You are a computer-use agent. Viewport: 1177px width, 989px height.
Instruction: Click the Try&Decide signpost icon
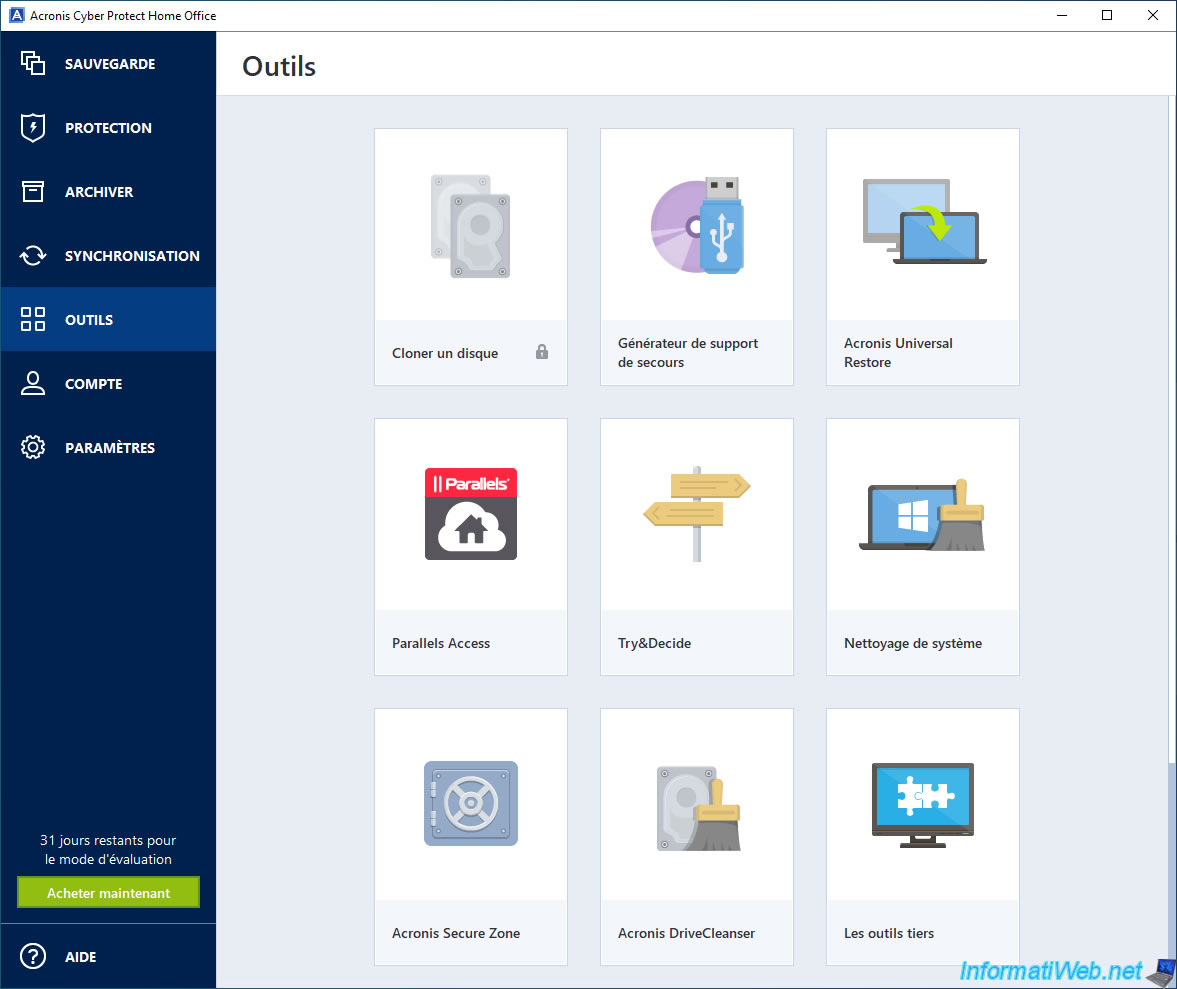697,513
